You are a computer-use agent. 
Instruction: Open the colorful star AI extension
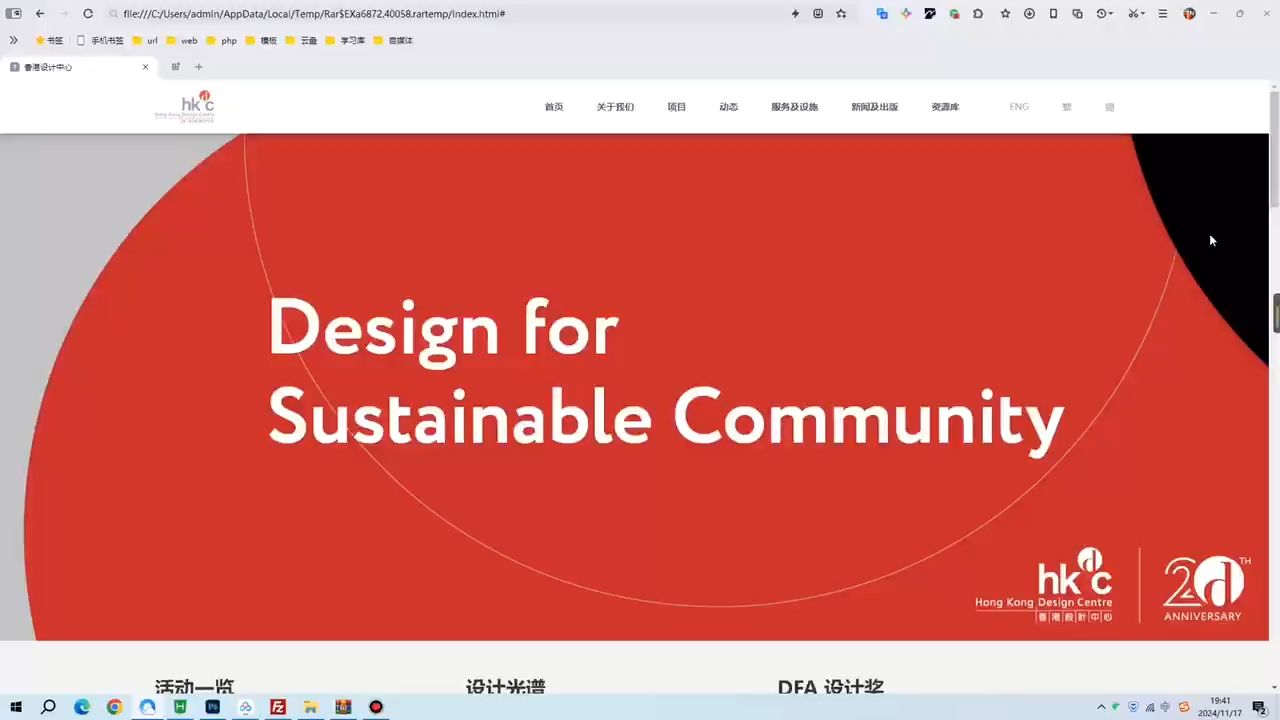tap(906, 14)
